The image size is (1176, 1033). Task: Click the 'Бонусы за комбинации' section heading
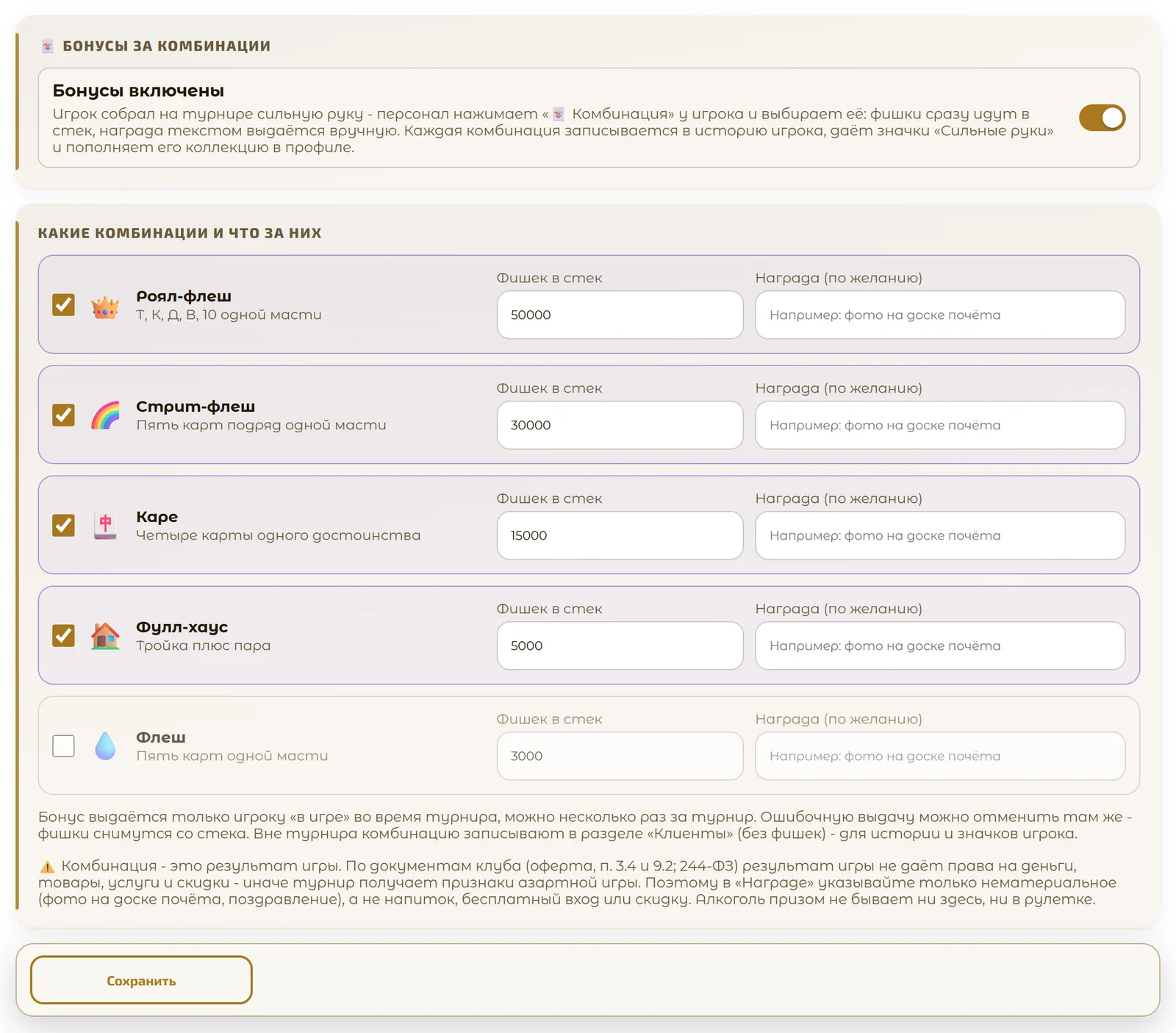click(166, 46)
